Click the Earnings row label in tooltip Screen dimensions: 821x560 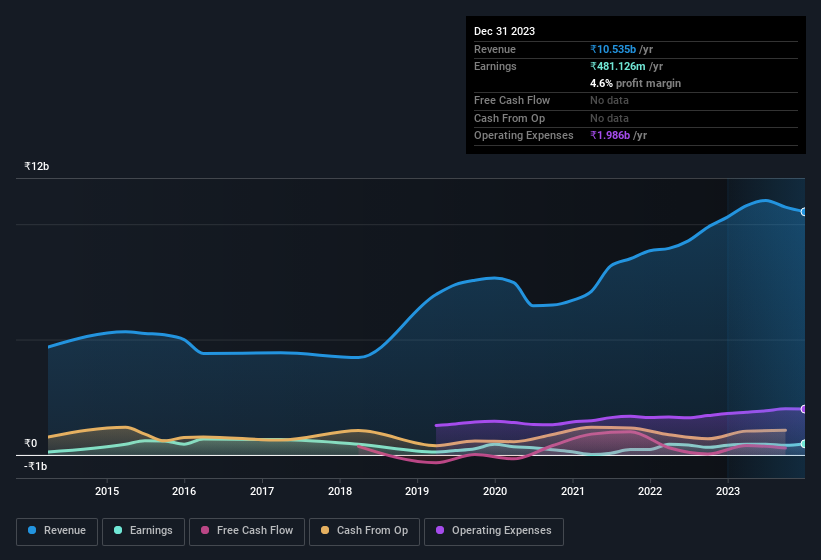495,66
